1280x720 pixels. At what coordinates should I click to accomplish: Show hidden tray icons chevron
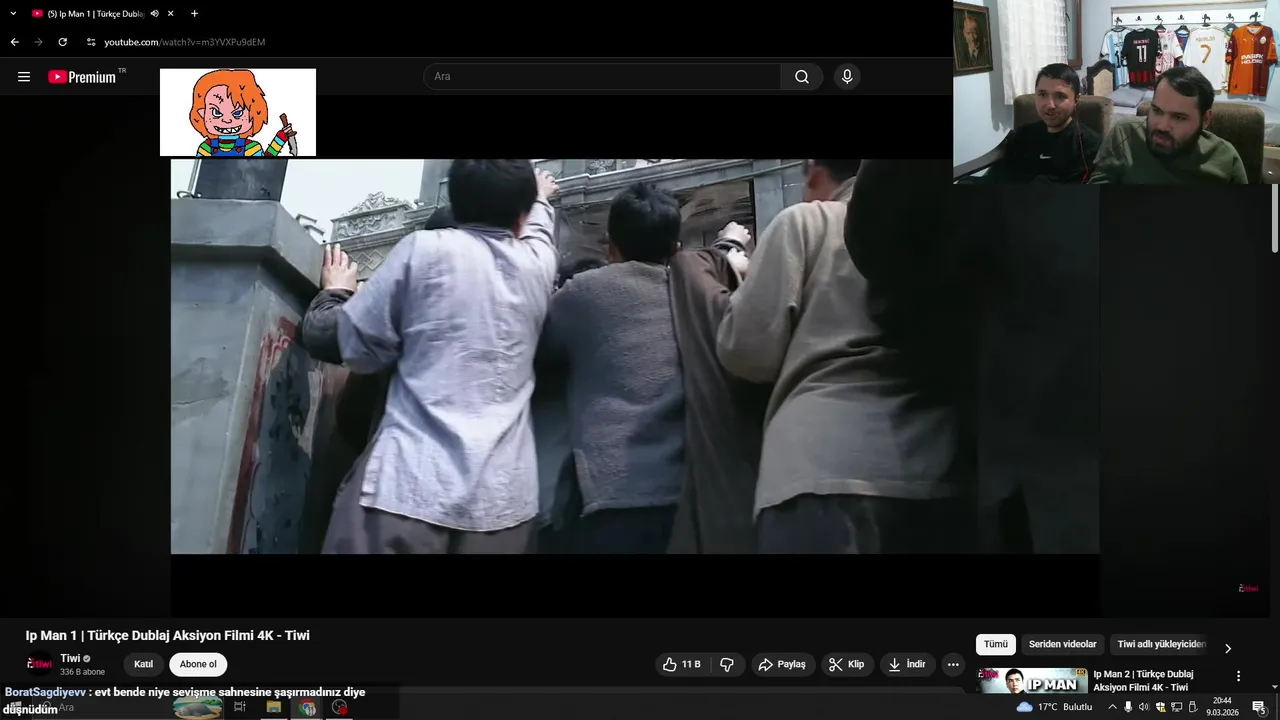tap(1112, 707)
